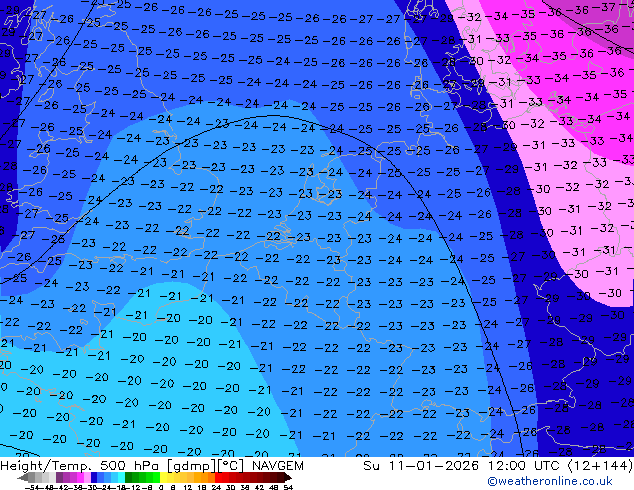The height and width of the screenshot is (490, 634).
Task: Select the cyan swatch in temperature legend
Action: pyautogui.click(x=121, y=477)
